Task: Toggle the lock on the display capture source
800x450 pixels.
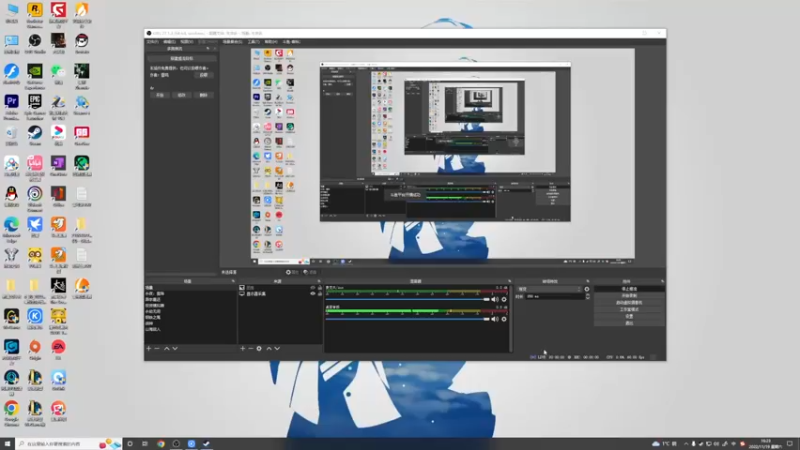Action: 320,294
